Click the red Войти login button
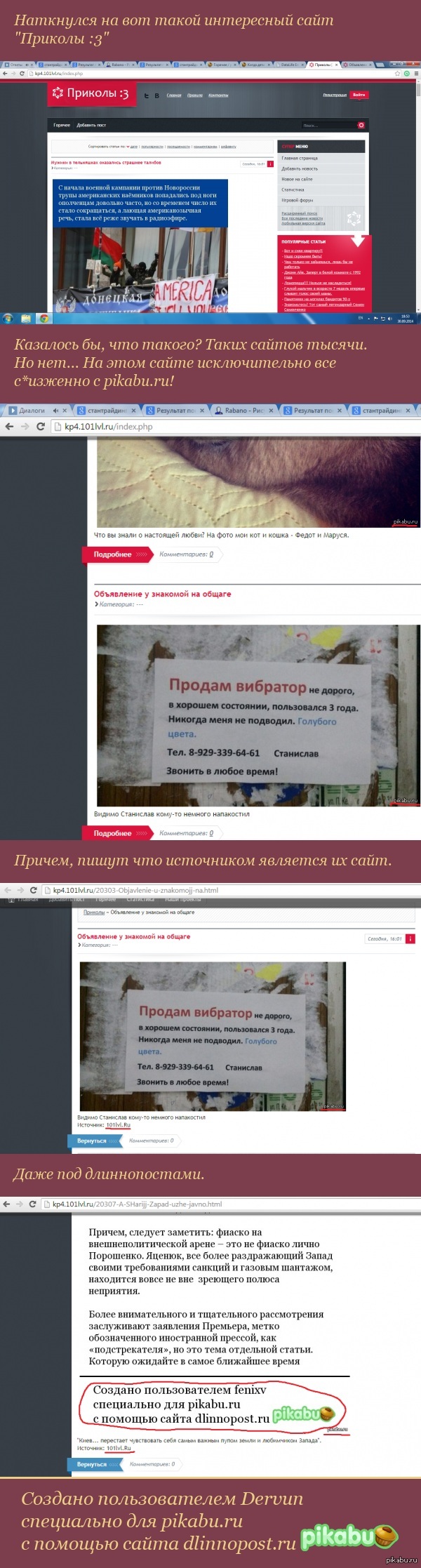 [359, 95]
